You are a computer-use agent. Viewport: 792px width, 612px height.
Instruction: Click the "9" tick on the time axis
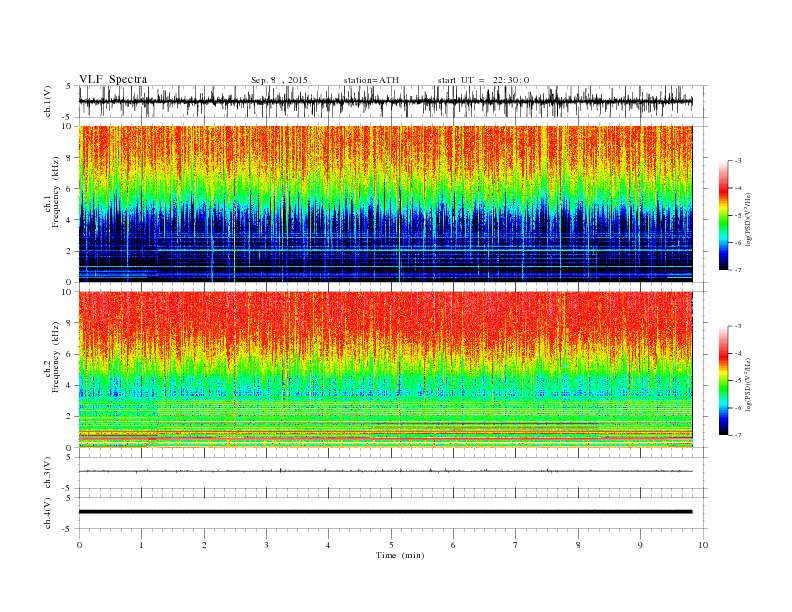[x=640, y=545]
